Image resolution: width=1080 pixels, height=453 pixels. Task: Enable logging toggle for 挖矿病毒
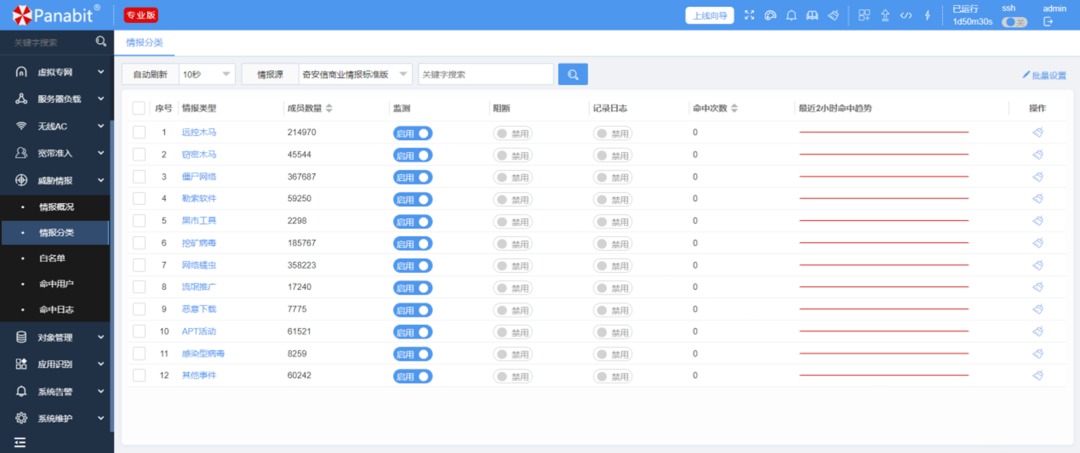612,244
